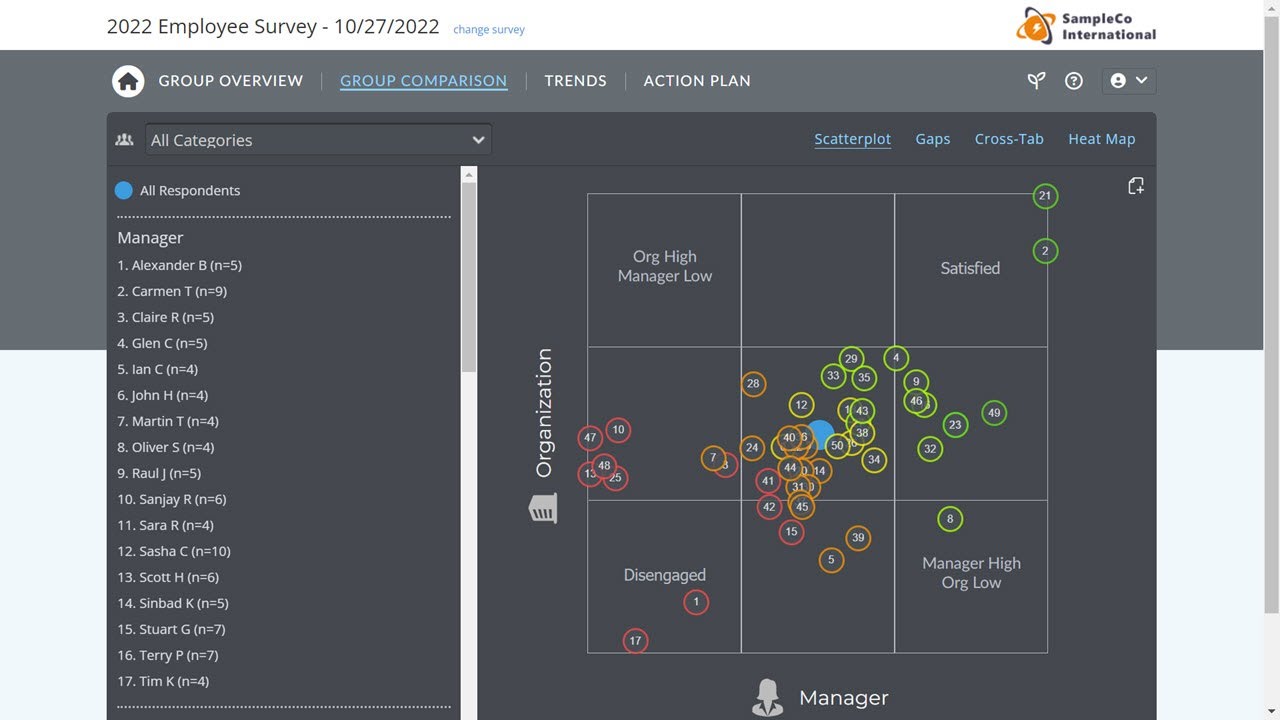The image size is (1280, 720).
Task: Click the Manager person icon
Action: click(768, 698)
